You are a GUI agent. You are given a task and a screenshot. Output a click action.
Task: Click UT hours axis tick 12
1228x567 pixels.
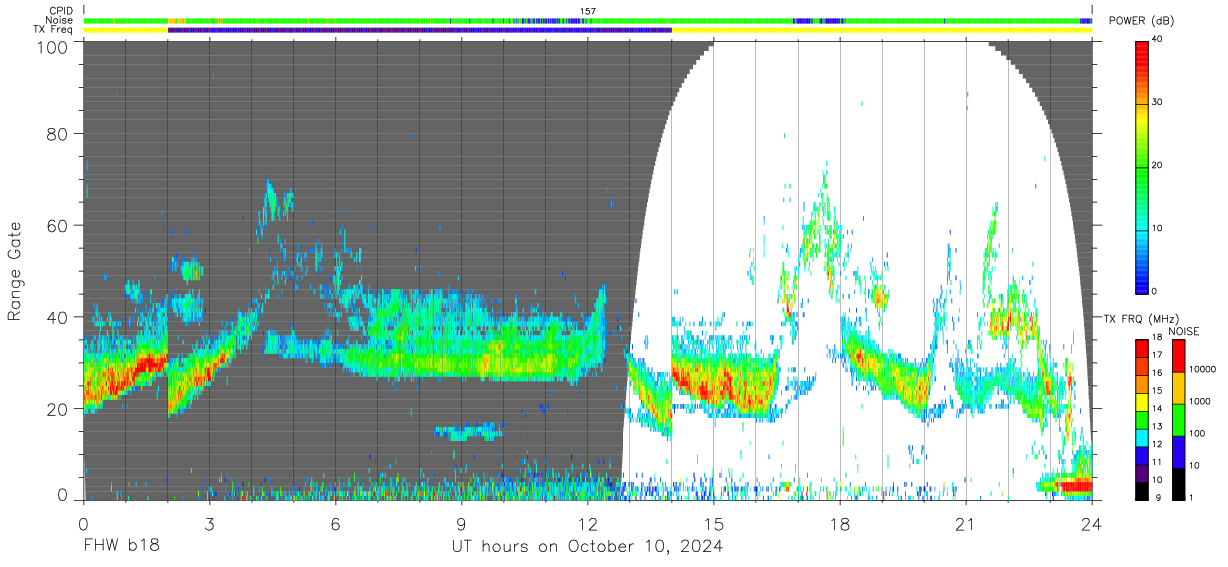pos(587,523)
